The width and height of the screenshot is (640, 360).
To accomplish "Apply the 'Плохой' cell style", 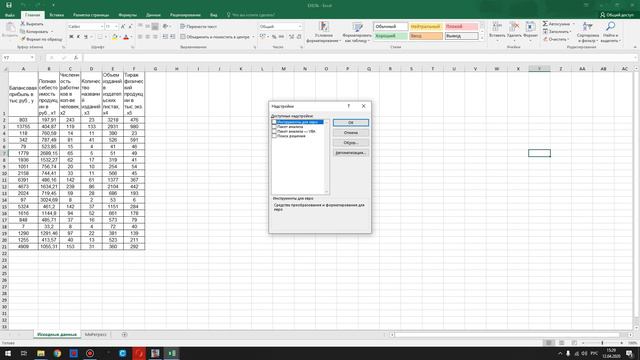I will point(461,27).
